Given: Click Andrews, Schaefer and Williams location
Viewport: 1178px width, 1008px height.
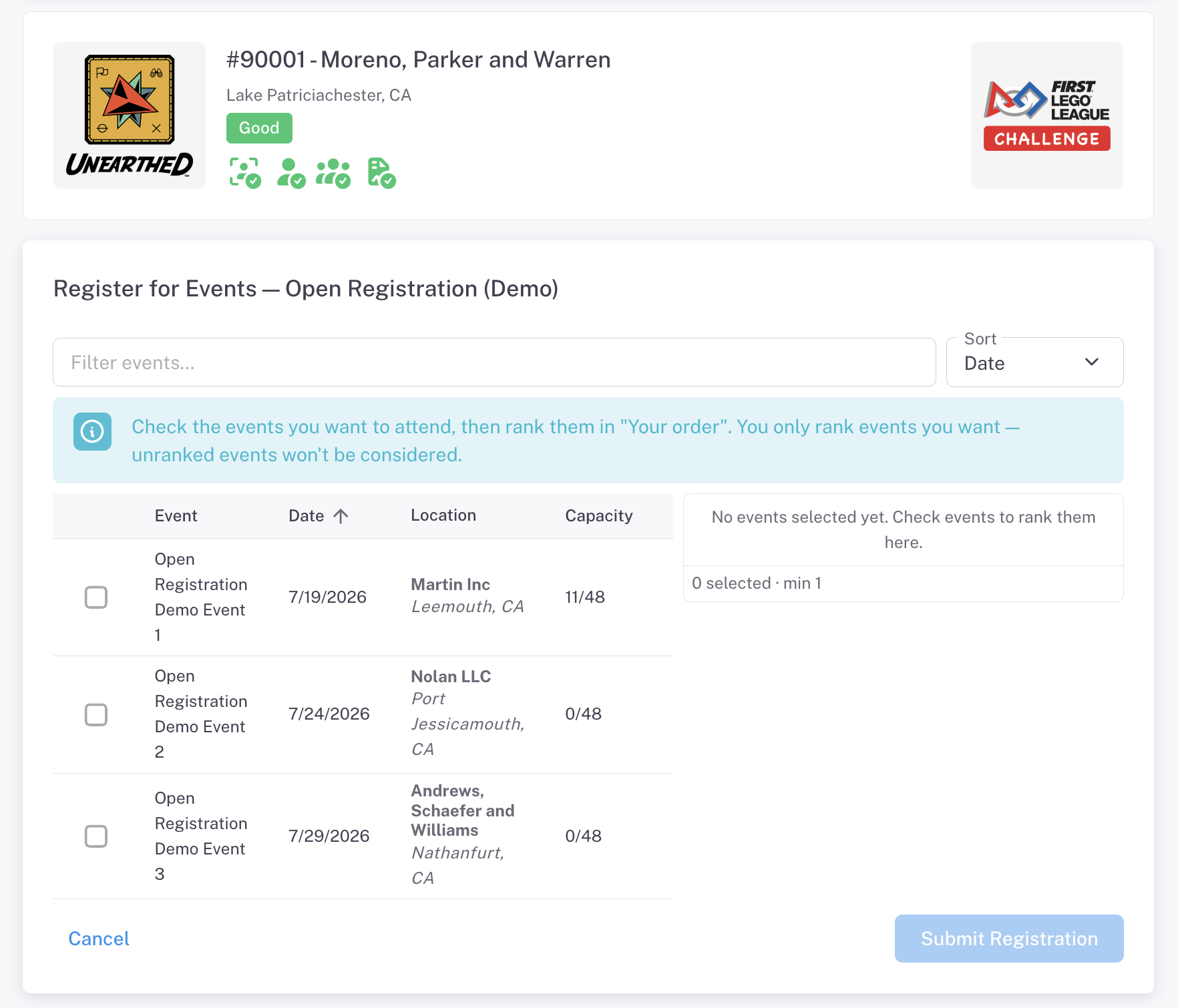Looking at the screenshot, I should (463, 810).
